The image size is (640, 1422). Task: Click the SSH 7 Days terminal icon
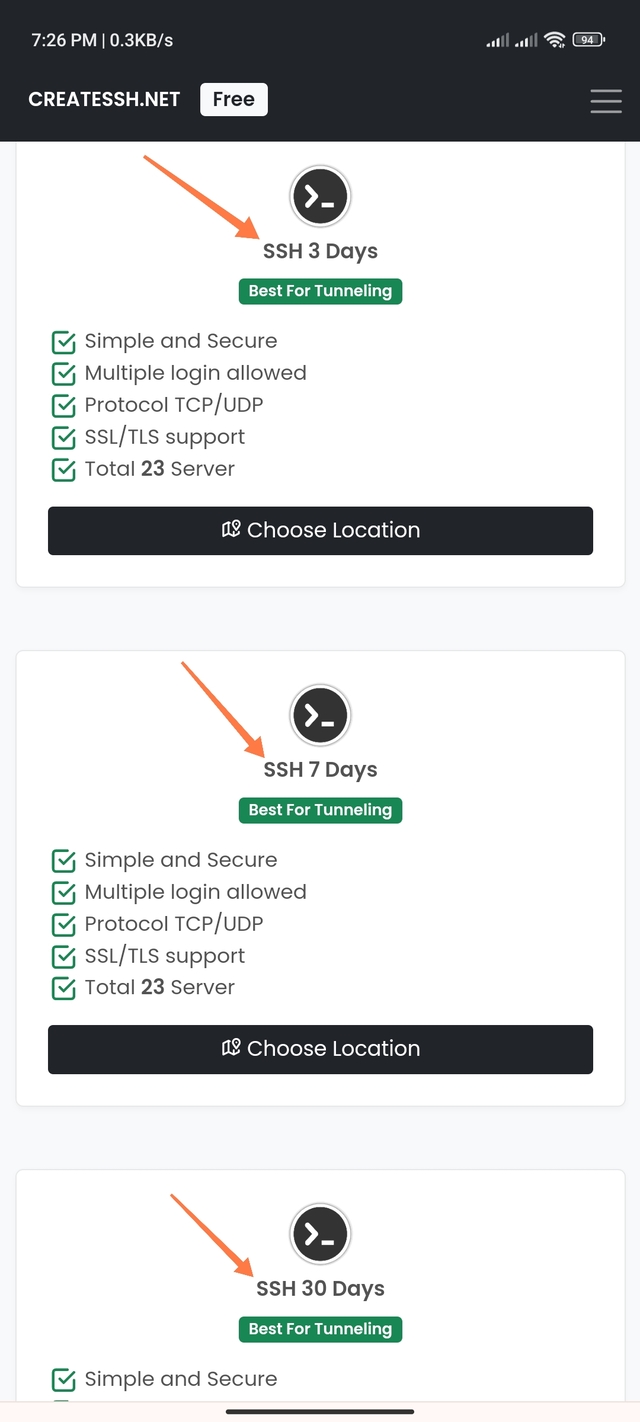pyautogui.click(x=320, y=715)
